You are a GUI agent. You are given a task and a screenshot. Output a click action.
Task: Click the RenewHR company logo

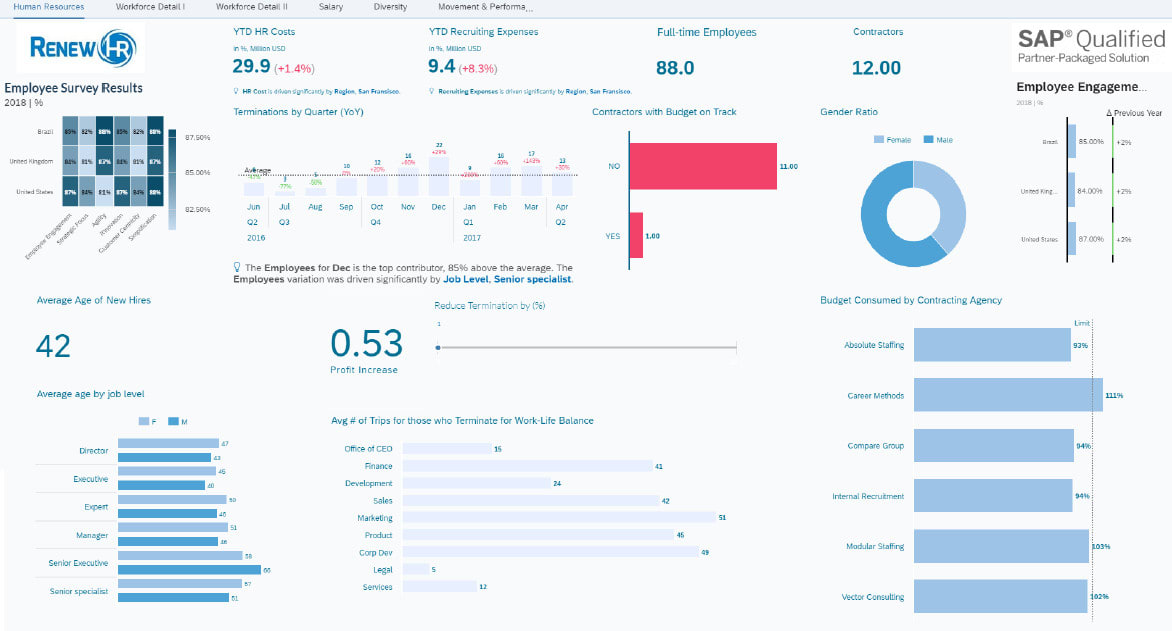pyautogui.click(x=80, y=46)
